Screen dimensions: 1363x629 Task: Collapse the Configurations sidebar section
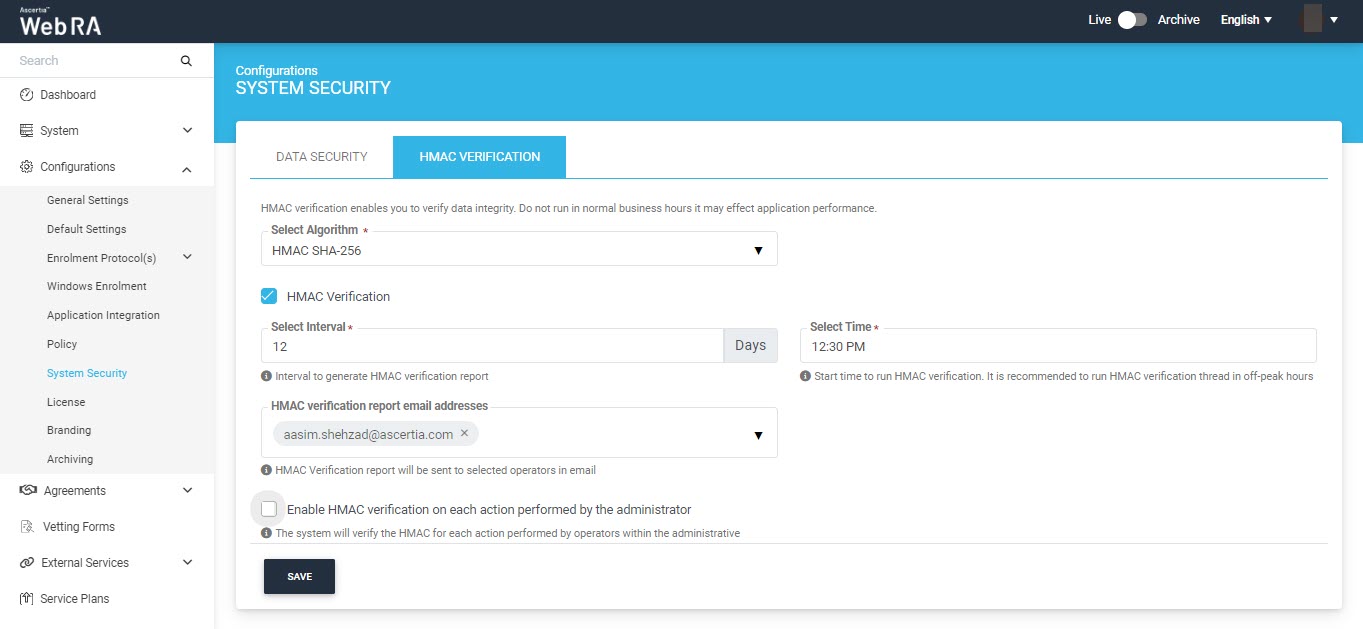[x=188, y=168]
